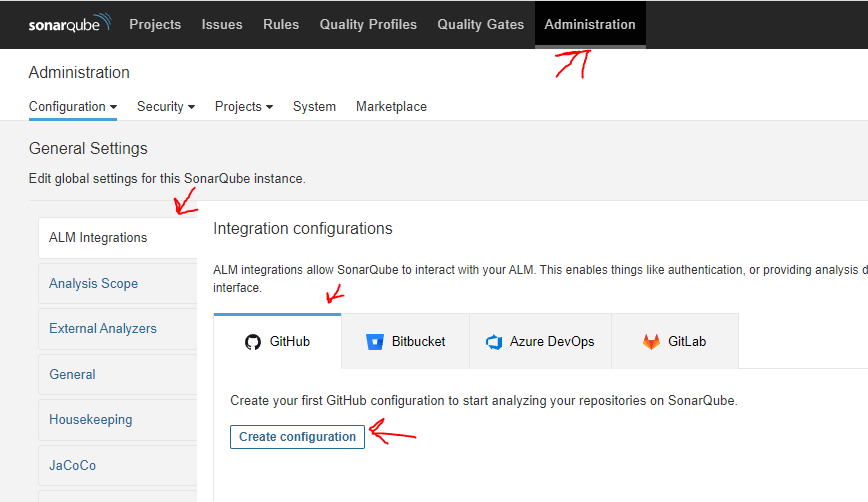Go to the Rules page
The height and width of the screenshot is (502, 868).
point(281,24)
